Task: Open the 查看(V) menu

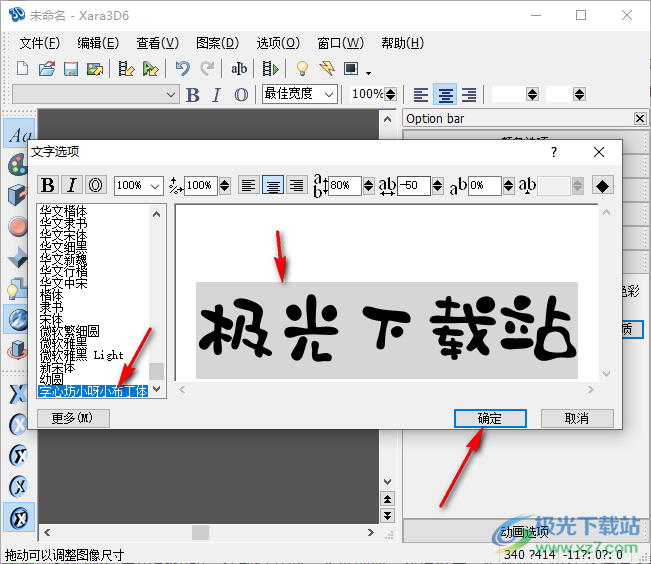Action: pyautogui.click(x=158, y=43)
